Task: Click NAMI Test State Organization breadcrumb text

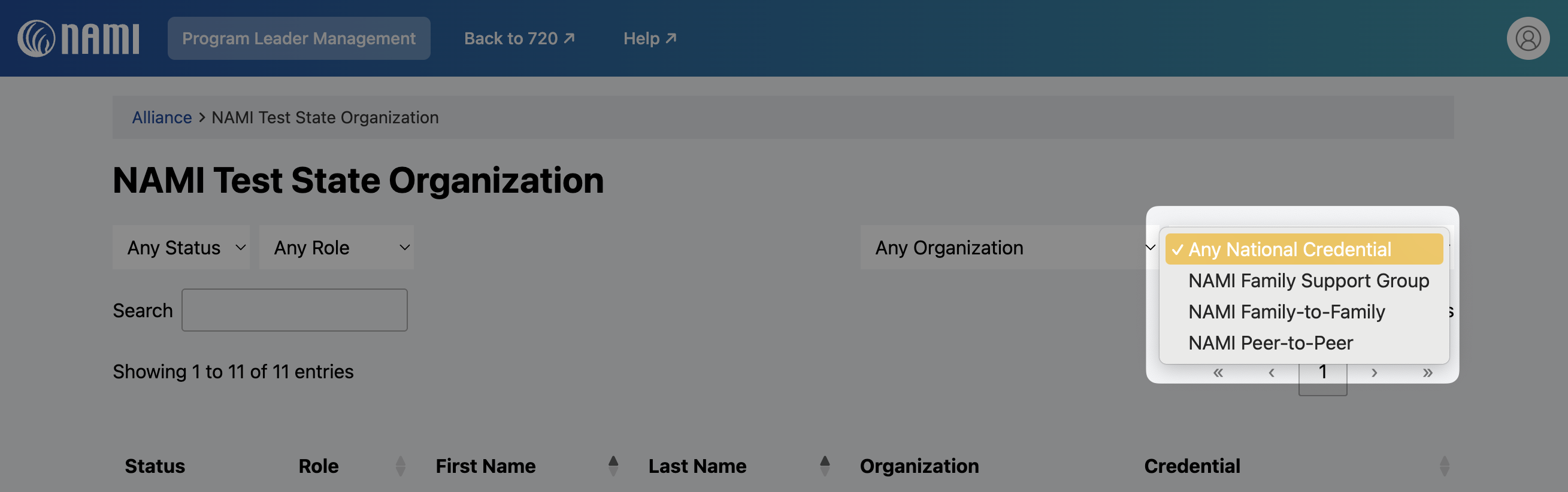Action: coord(325,117)
